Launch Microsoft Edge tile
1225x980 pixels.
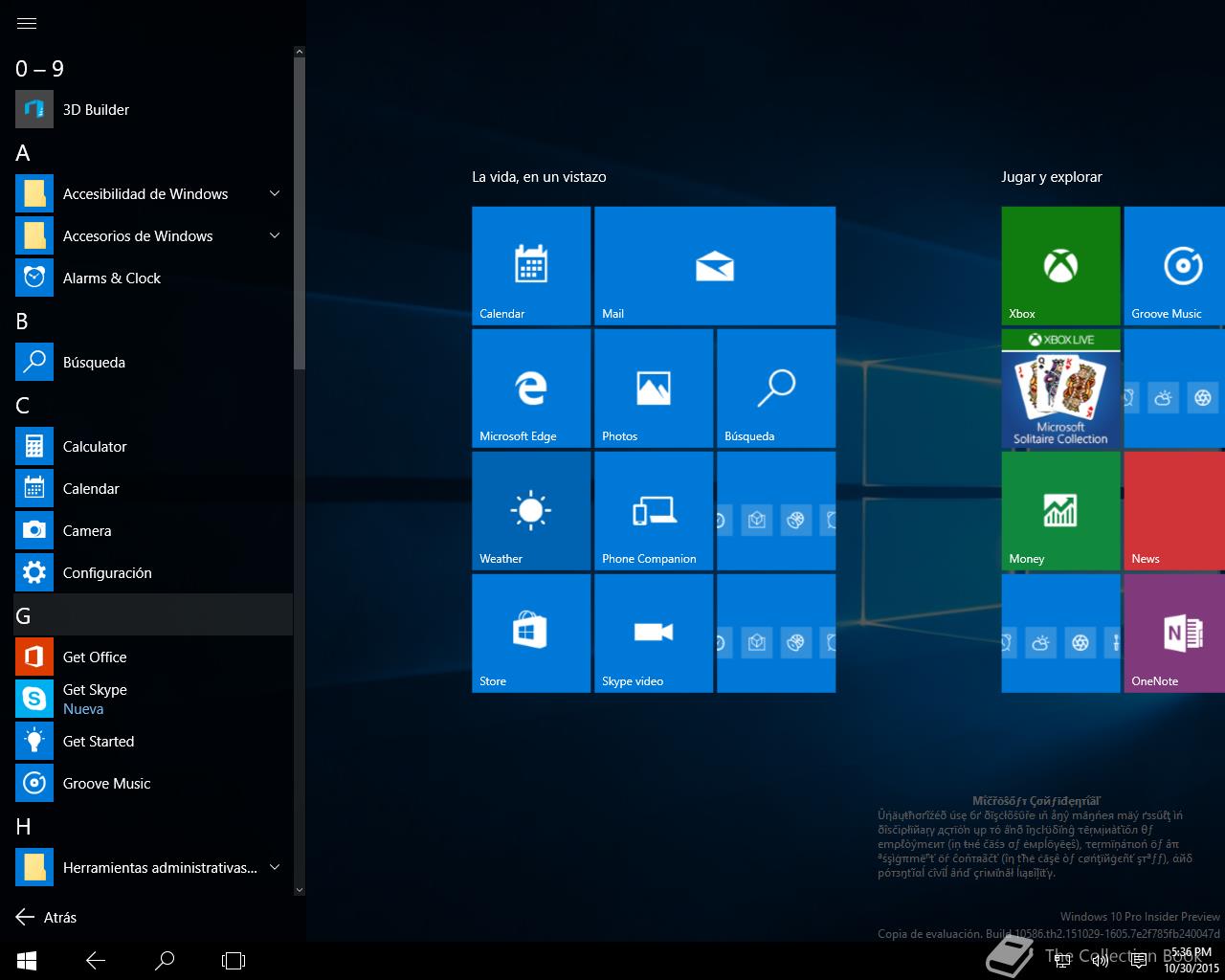531,389
